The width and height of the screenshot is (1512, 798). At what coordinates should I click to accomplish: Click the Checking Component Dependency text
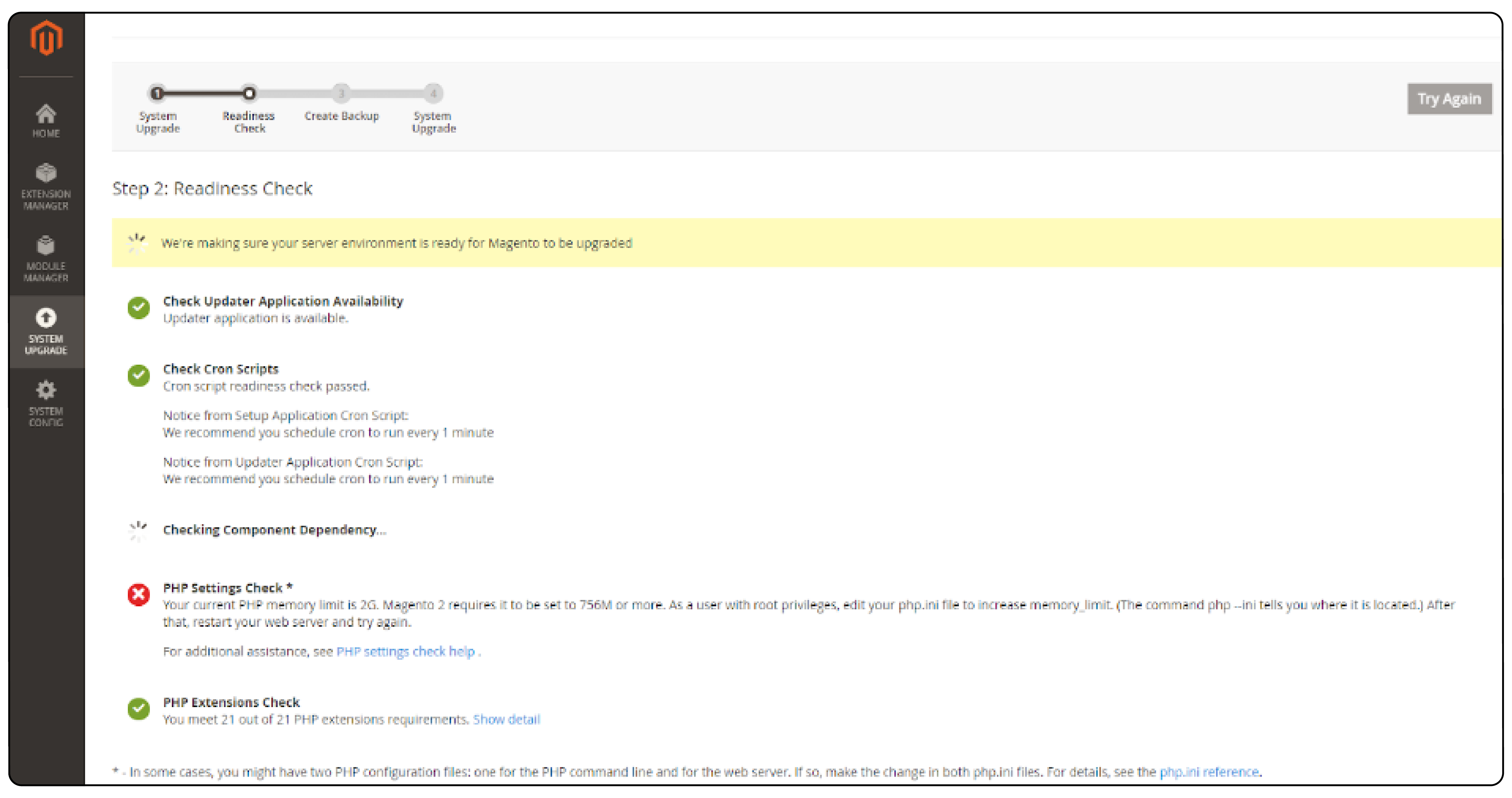point(275,530)
